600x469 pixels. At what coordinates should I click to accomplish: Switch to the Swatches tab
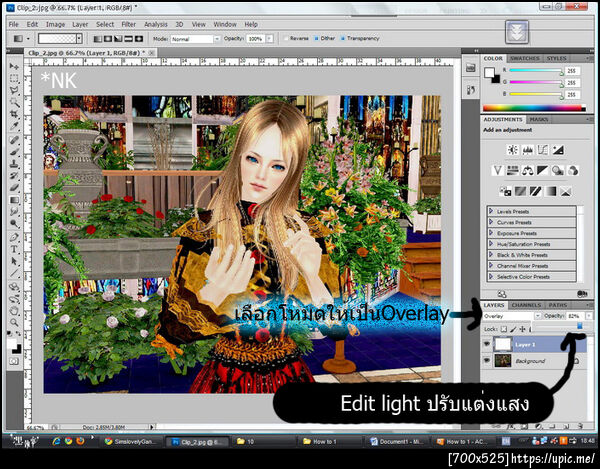click(x=525, y=58)
